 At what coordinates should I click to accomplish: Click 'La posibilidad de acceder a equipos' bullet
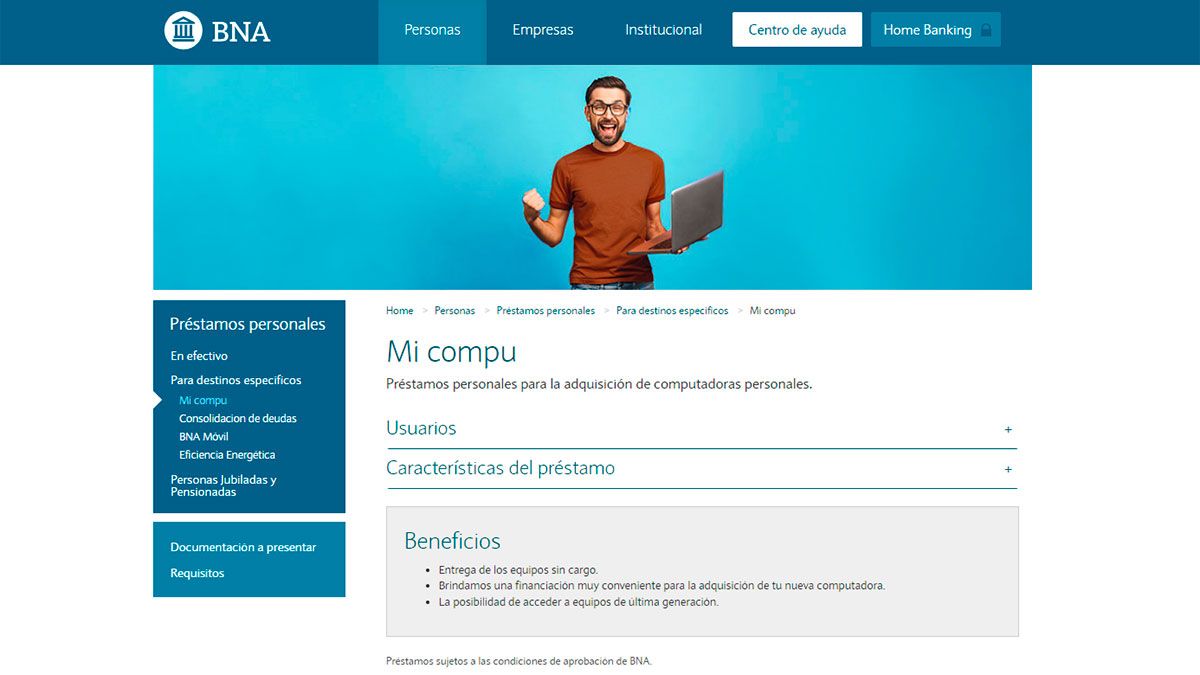coord(579,602)
